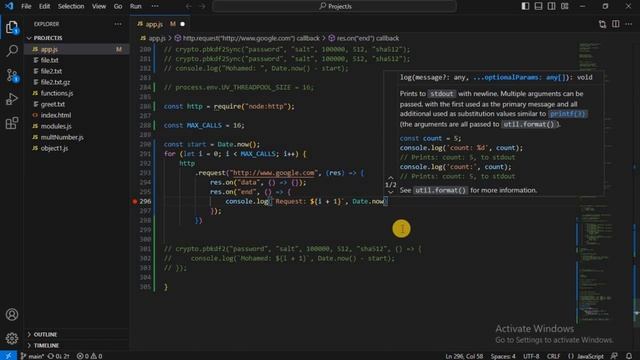Viewport: 640px width, 360px height.
Task: Open multNumber.js in the Explorer
Action: (x=77, y=137)
